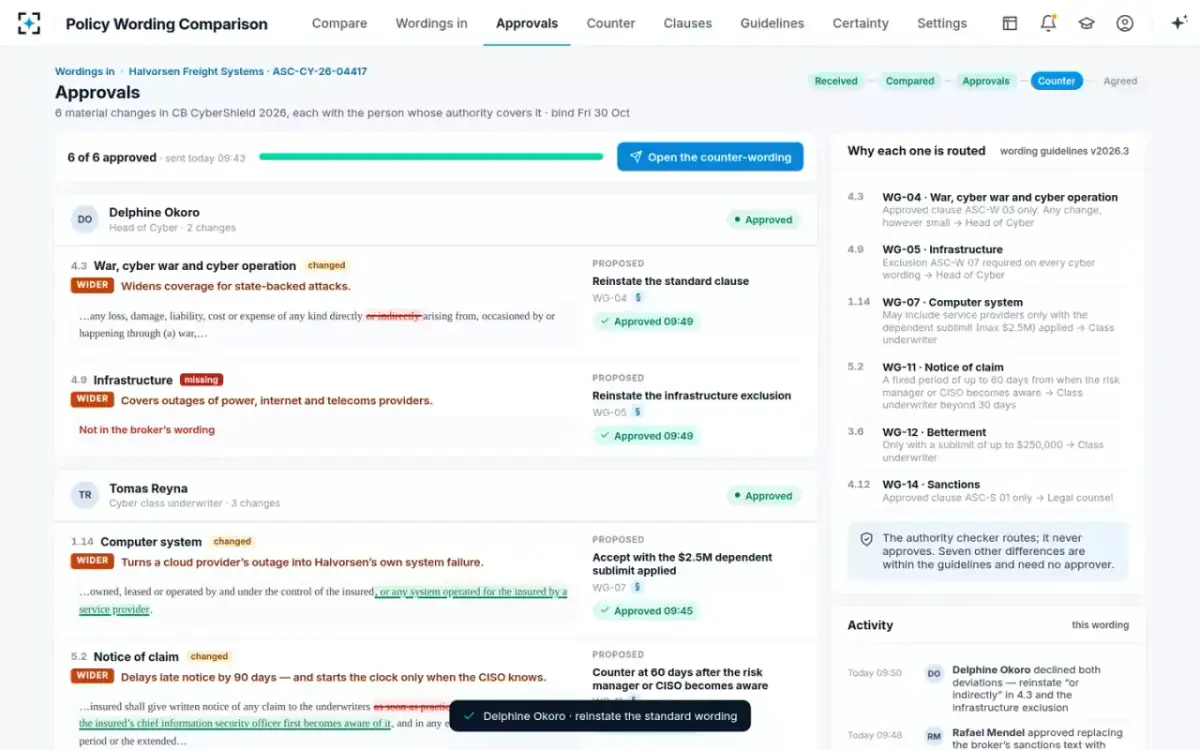Image resolution: width=1200 pixels, height=750 pixels.
Task: Open the Guidelines tab
Action: click(772, 23)
